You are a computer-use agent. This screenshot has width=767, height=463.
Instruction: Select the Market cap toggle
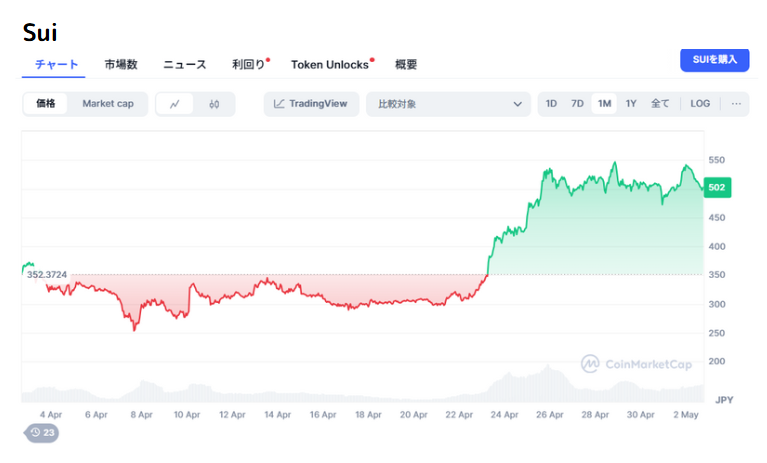(x=108, y=104)
